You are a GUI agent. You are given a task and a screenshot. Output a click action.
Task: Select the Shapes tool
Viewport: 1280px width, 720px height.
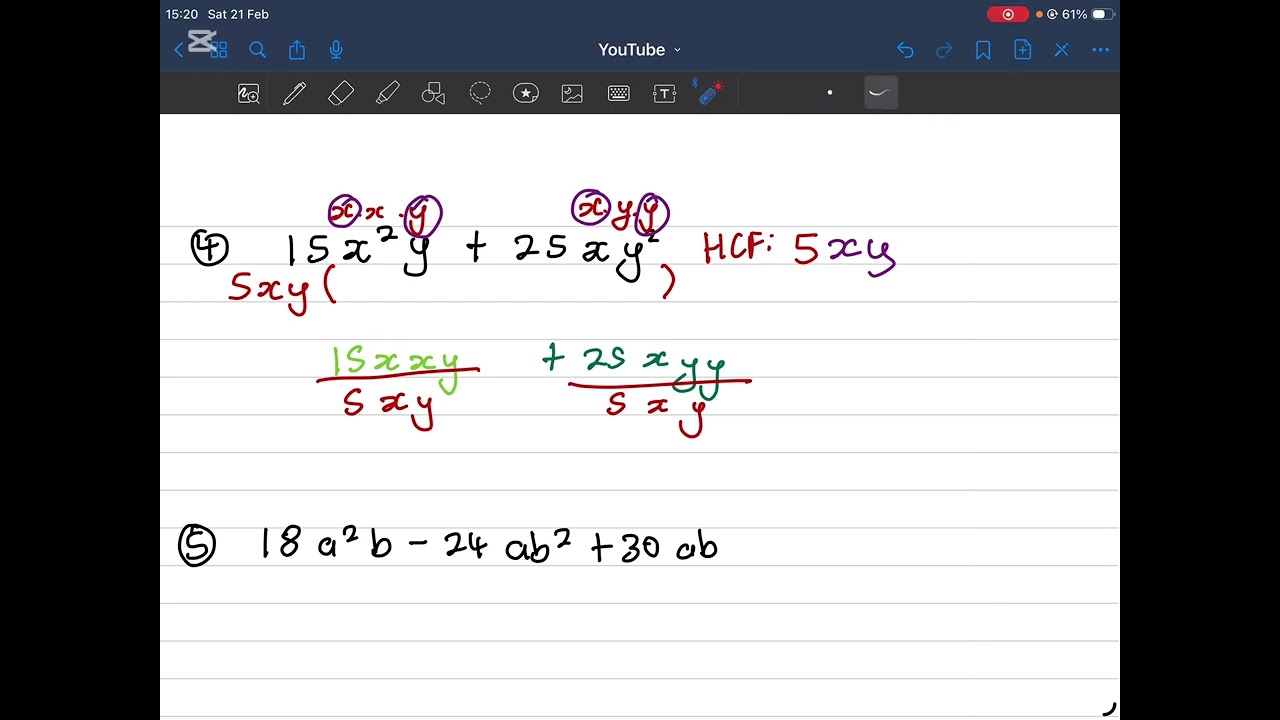(x=433, y=94)
